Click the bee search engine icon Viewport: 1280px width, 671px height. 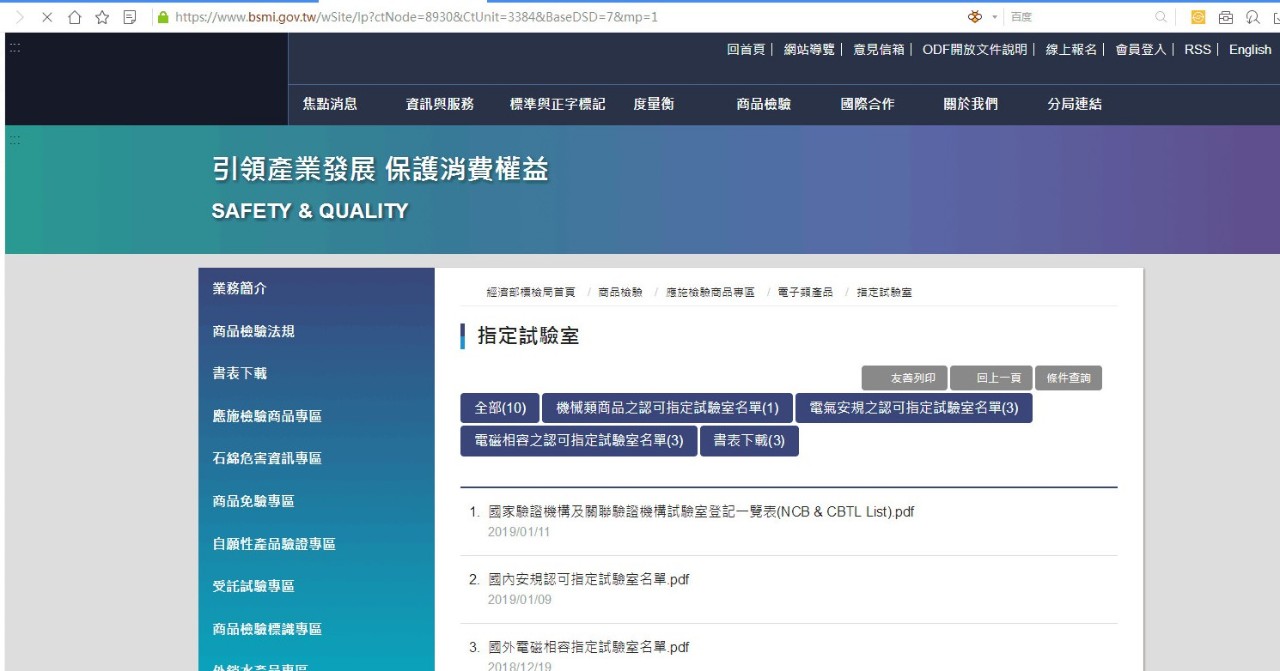[x=974, y=17]
